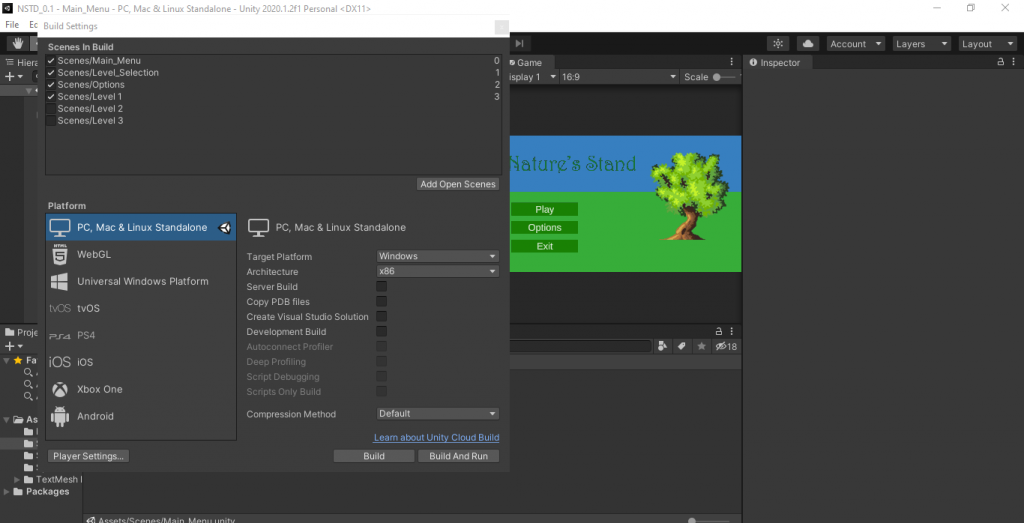
Task: Open the Layers dropdown
Action: (922, 44)
